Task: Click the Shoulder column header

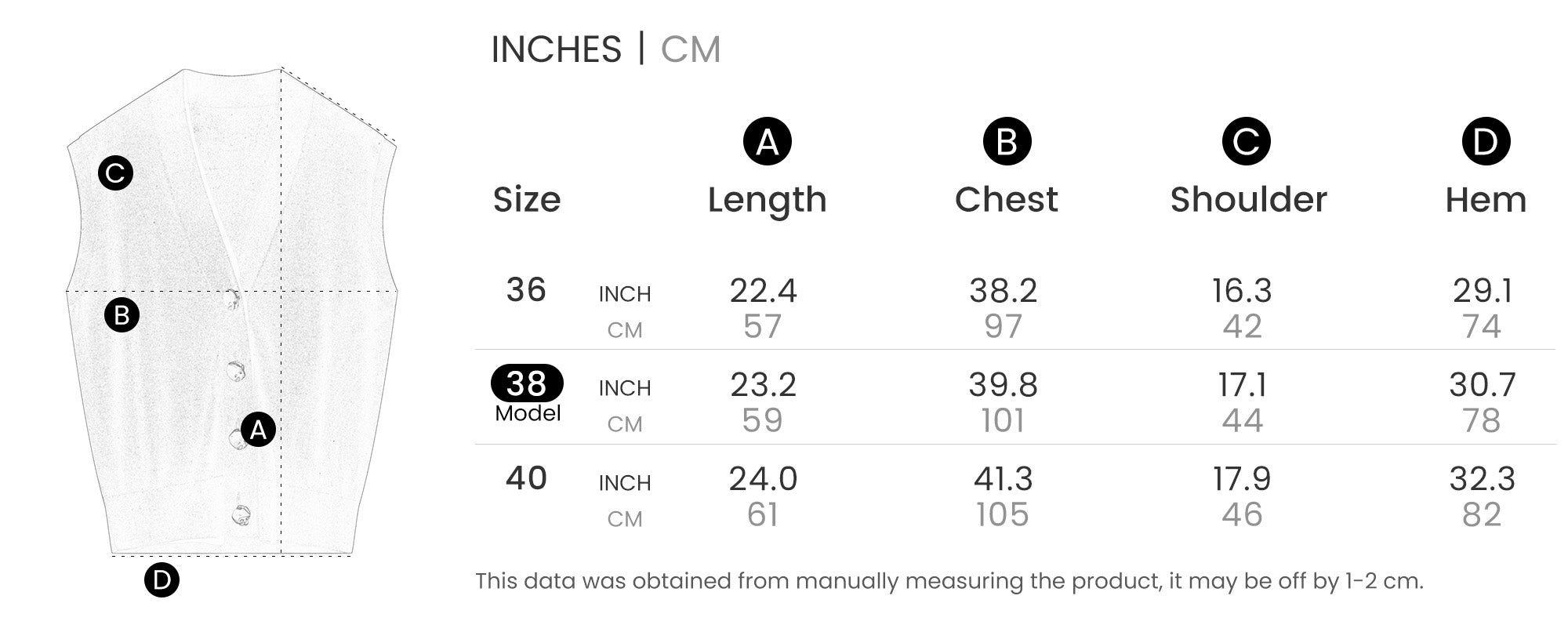Action: click(1248, 200)
